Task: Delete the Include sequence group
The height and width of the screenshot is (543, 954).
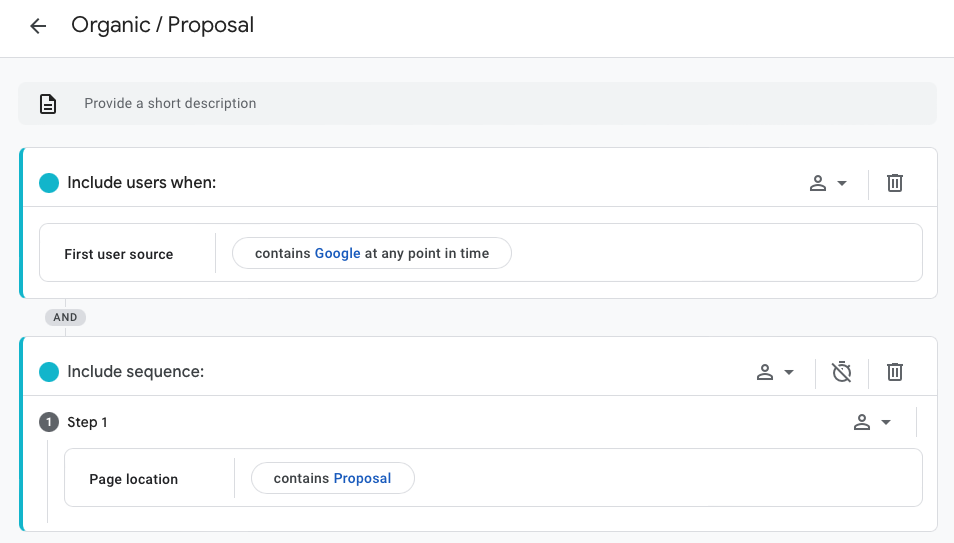Action: point(894,371)
